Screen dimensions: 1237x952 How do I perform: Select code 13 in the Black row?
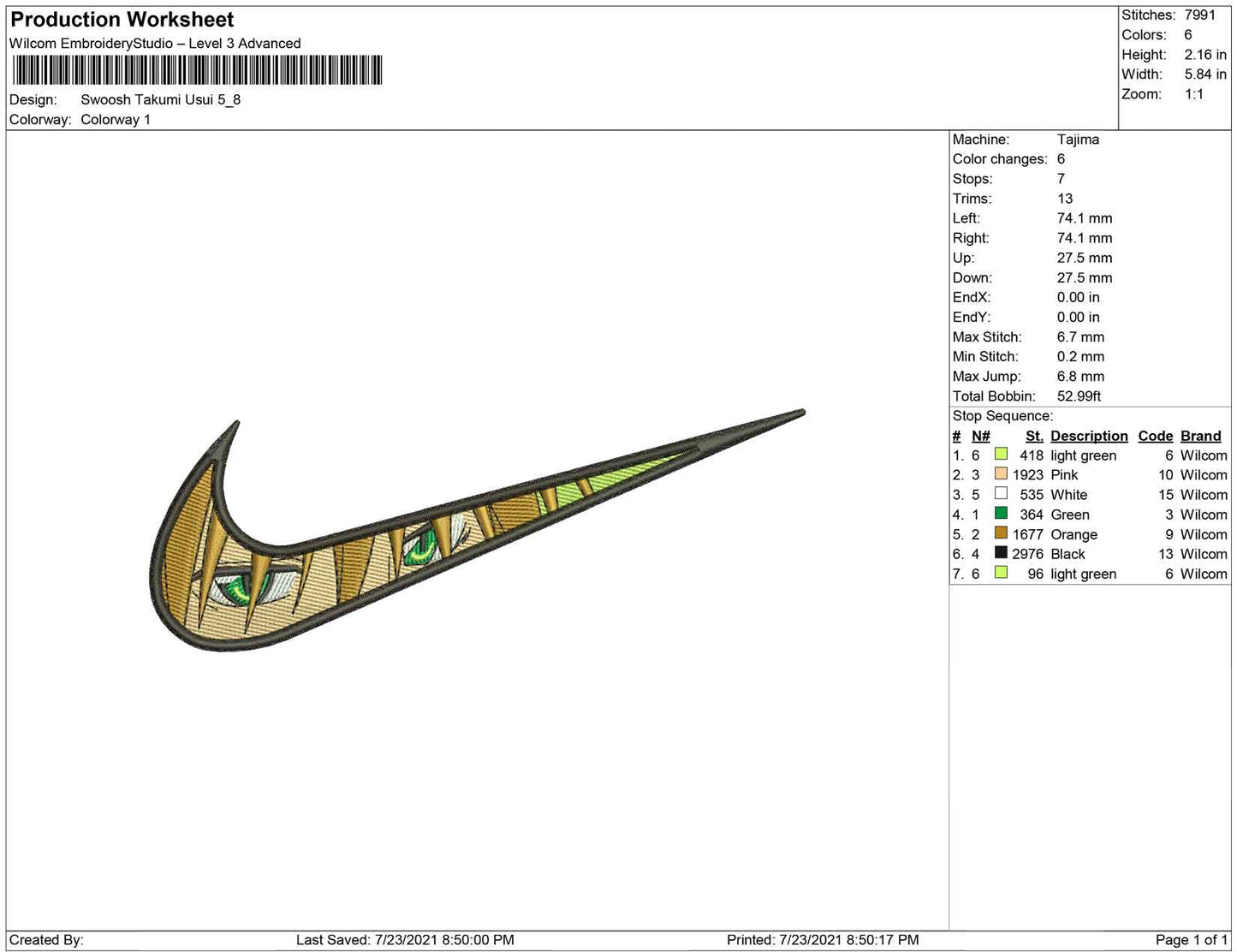pyautogui.click(x=1166, y=554)
